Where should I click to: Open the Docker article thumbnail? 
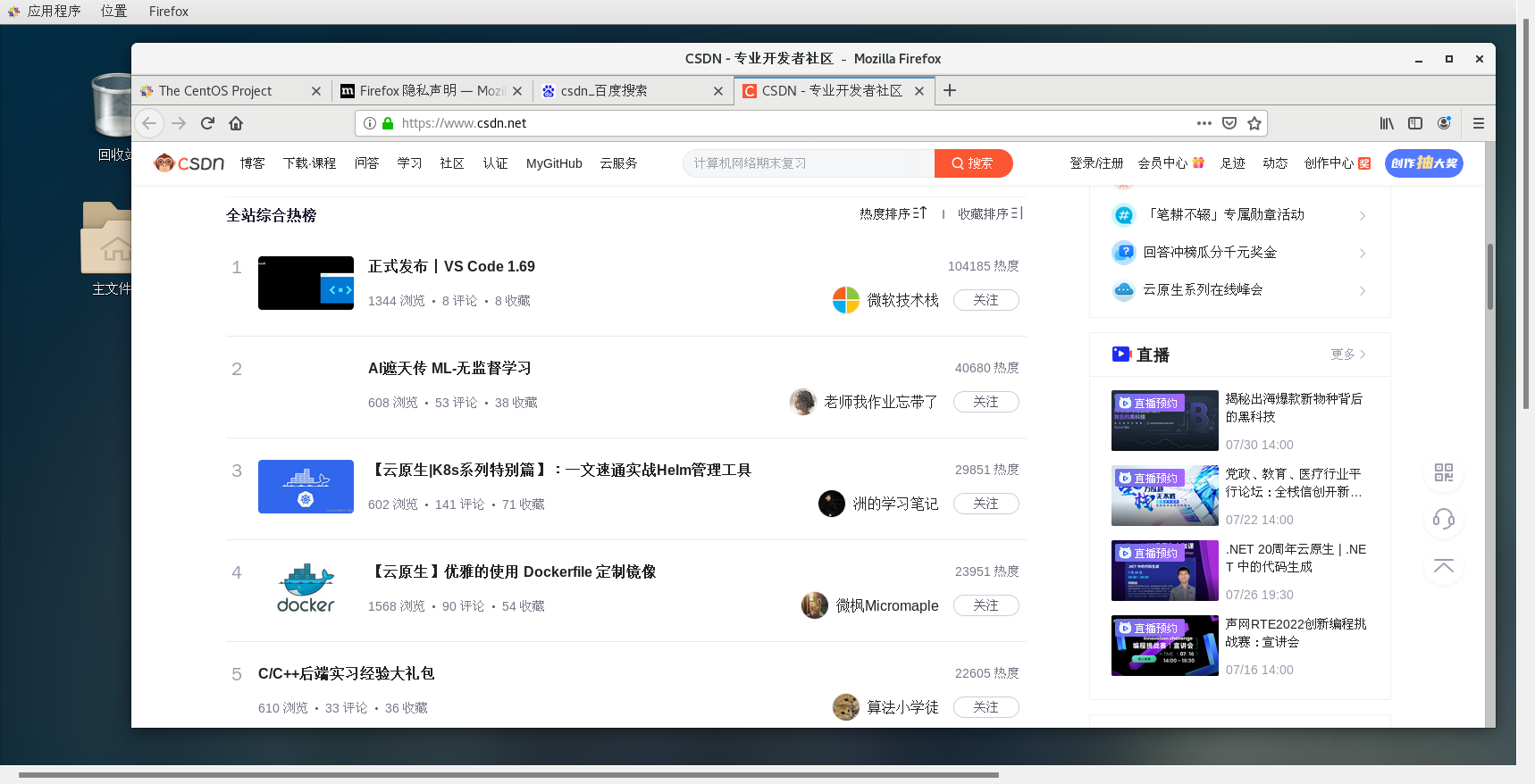coord(306,588)
